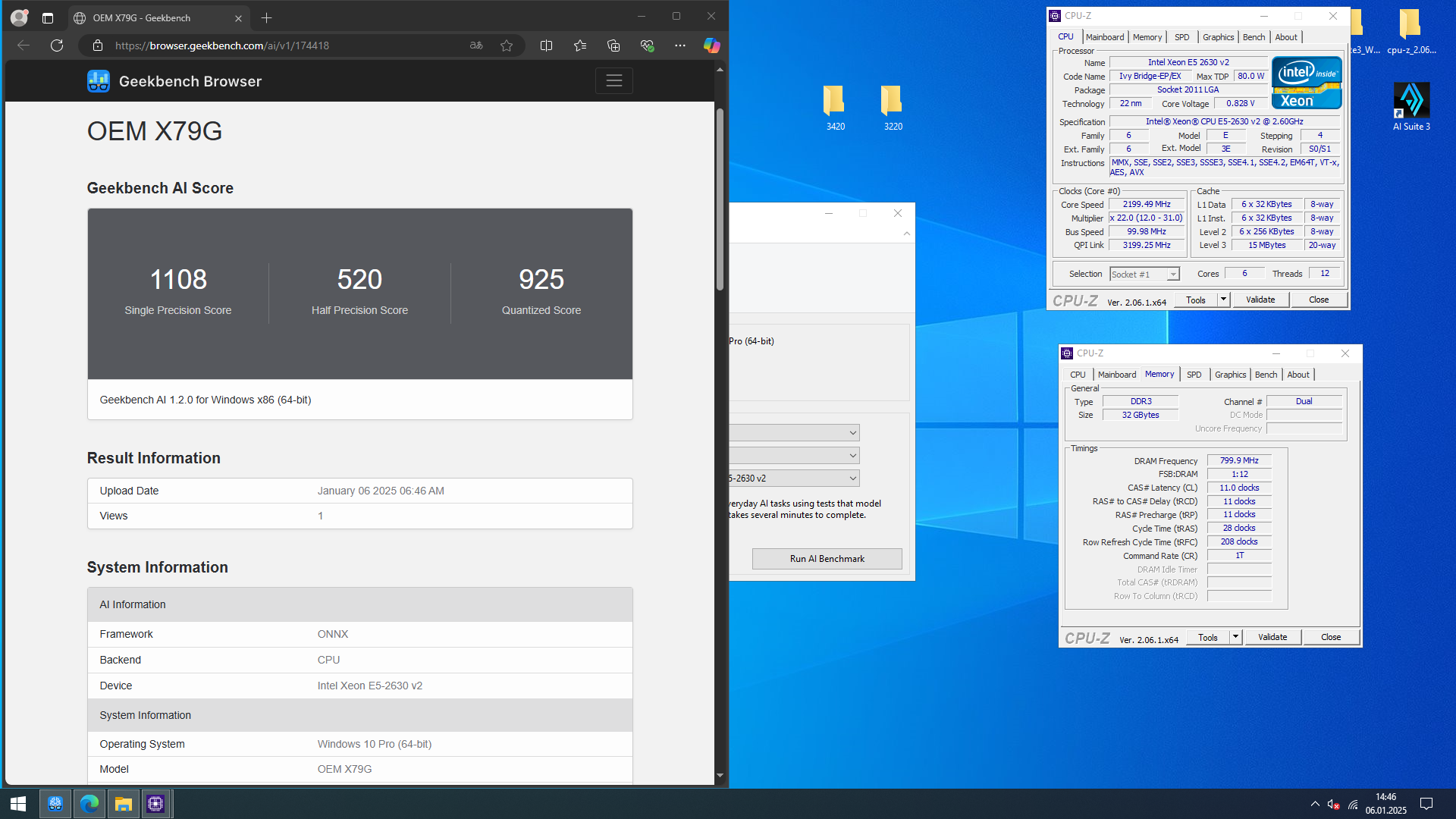Screen dimensions: 1456x819
Task: Click the scrollbar down arrow in browser
Action: (x=720, y=776)
